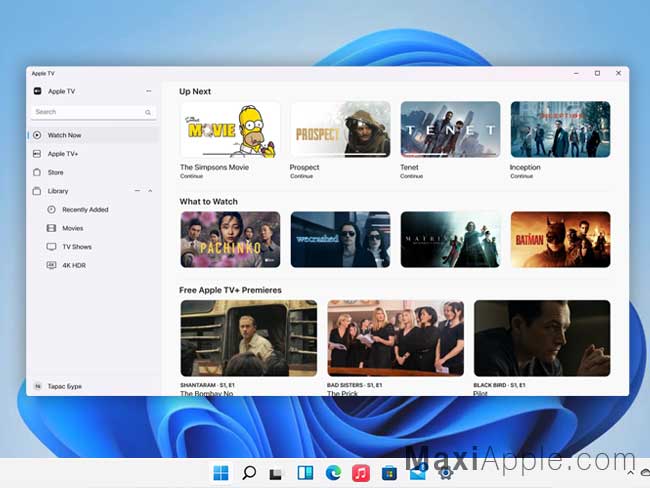650x488 pixels.
Task: Open the Tenet movie thumbnail
Action: point(450,129)
